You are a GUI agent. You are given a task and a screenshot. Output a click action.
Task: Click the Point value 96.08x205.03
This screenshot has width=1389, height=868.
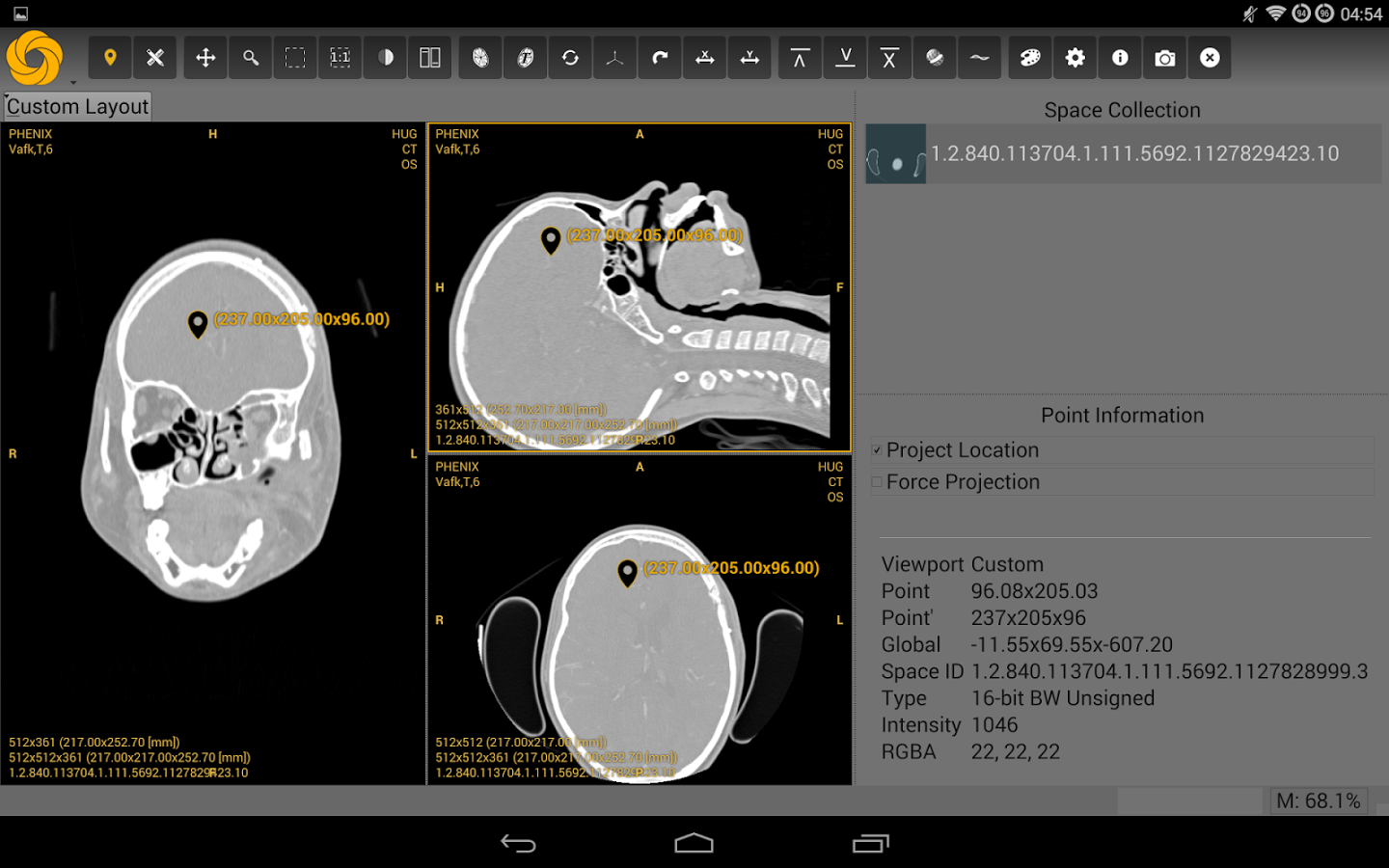1034,591
